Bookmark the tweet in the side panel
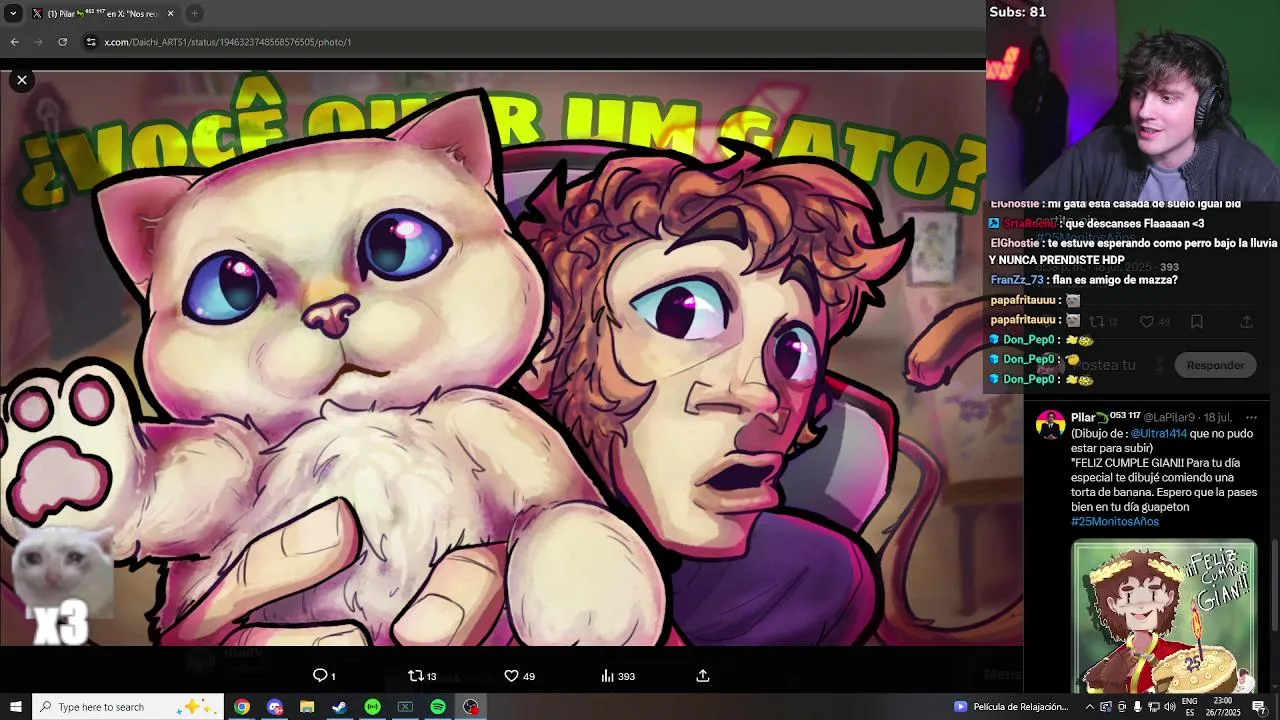Screen dimensions: 1280x720 click(1197, 322)
